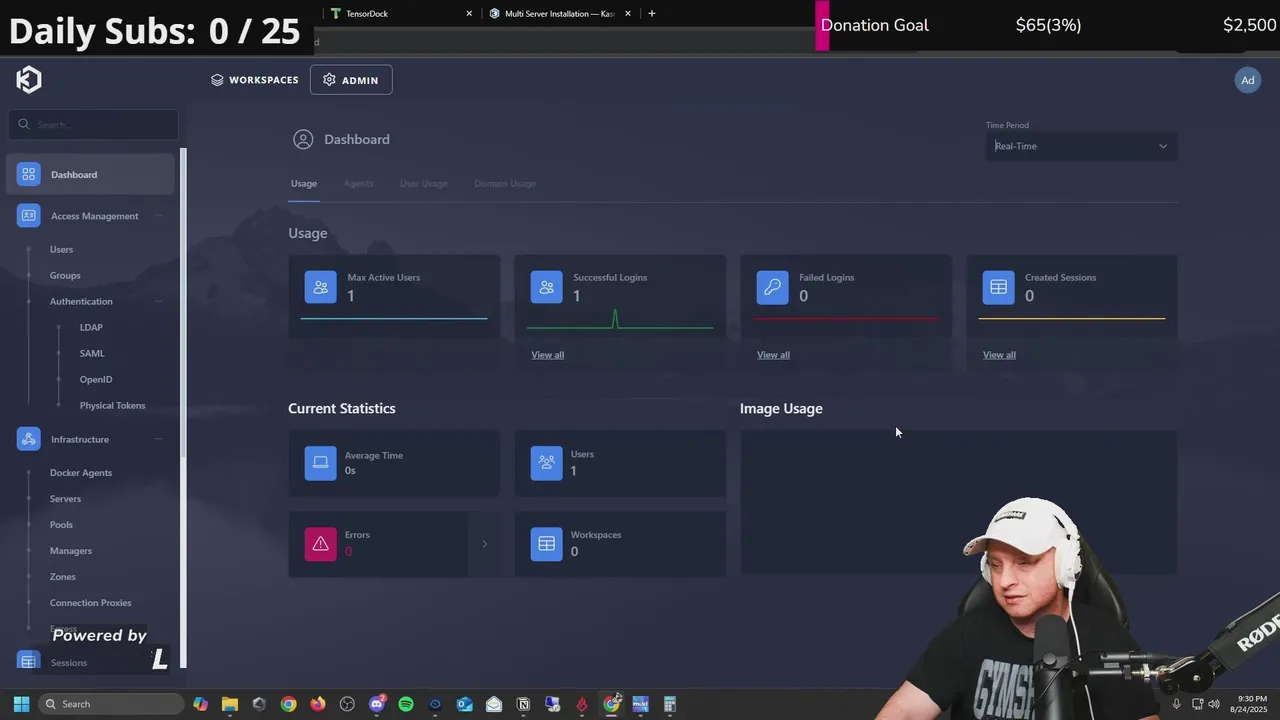Open LDAP authentication settings
1280x720 pixels.
(x=91, y=328)
